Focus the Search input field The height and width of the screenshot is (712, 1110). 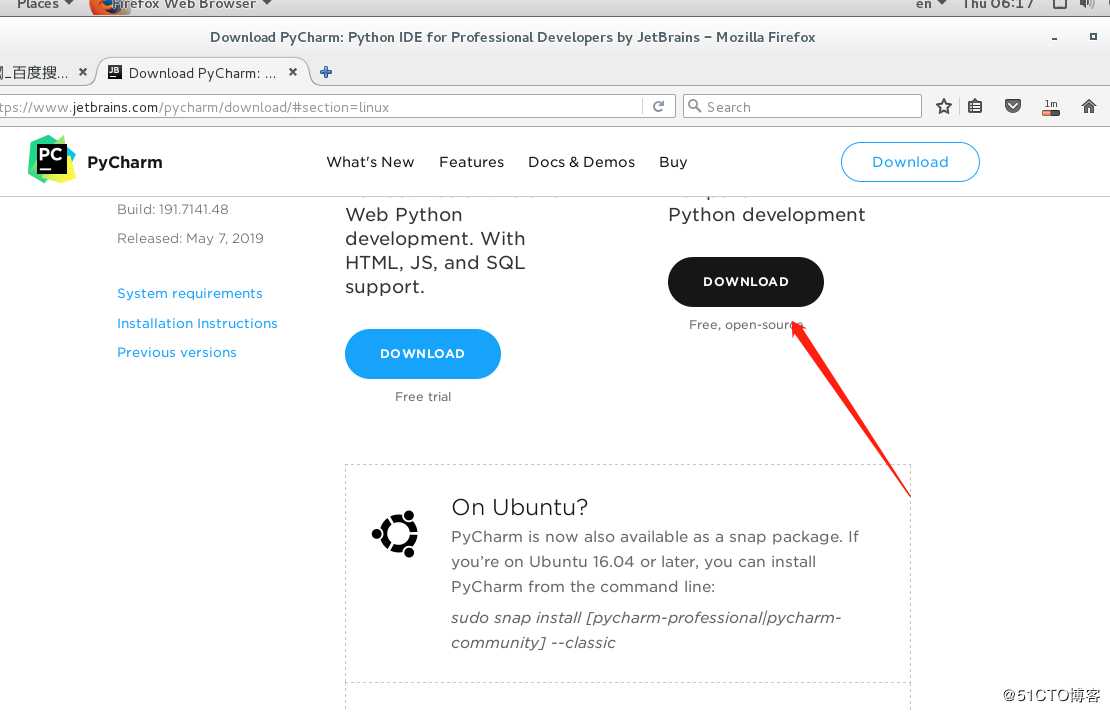(x=802, y=106)
